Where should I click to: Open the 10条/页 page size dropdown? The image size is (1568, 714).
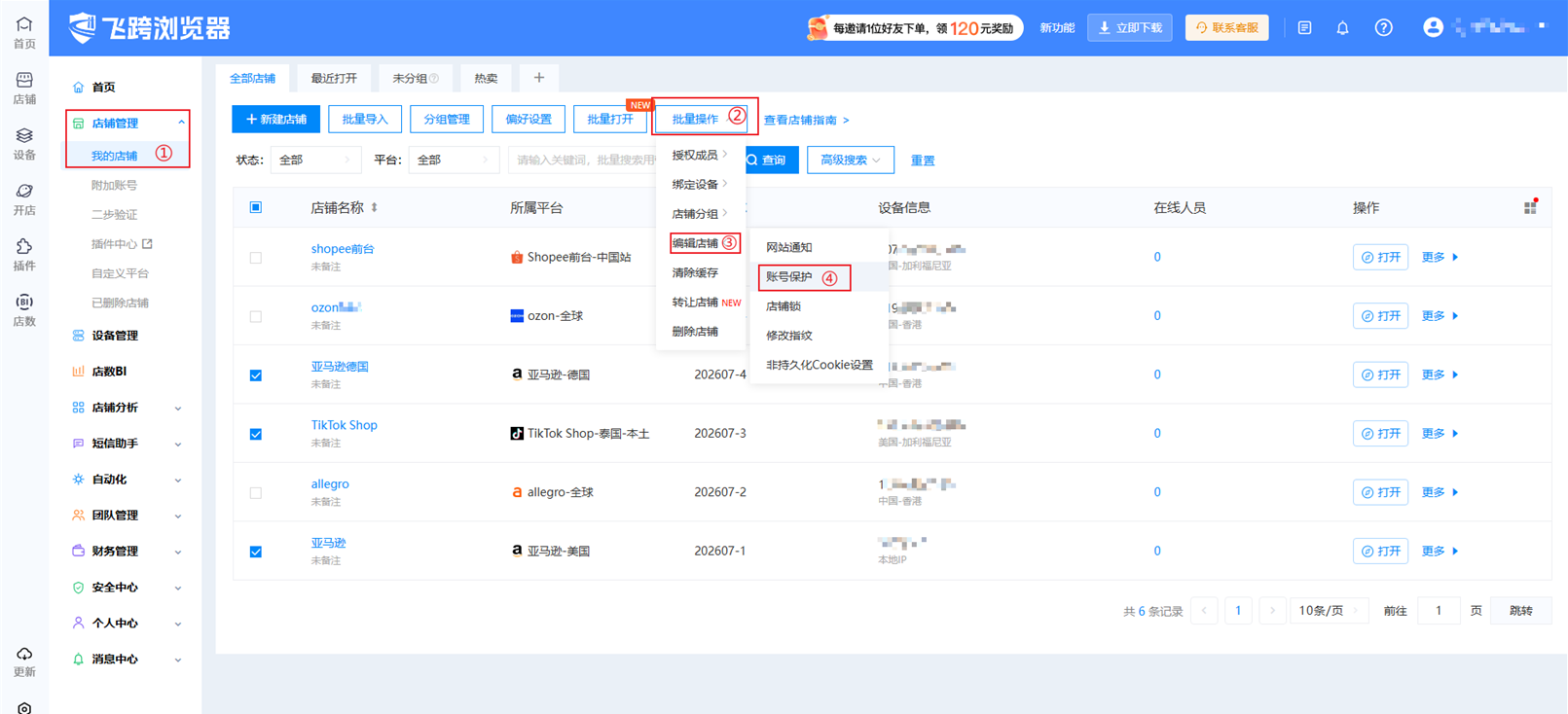point(1329,611)
